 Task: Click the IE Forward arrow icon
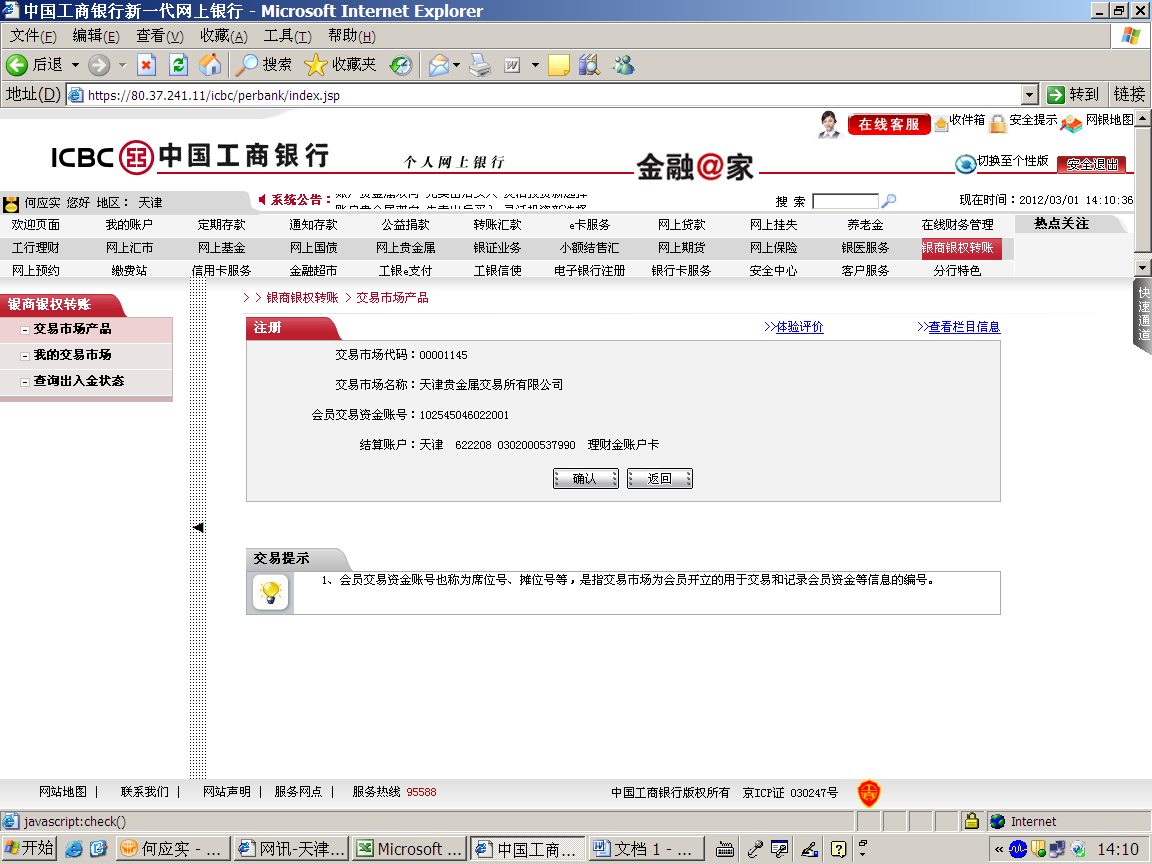[98, 65]
